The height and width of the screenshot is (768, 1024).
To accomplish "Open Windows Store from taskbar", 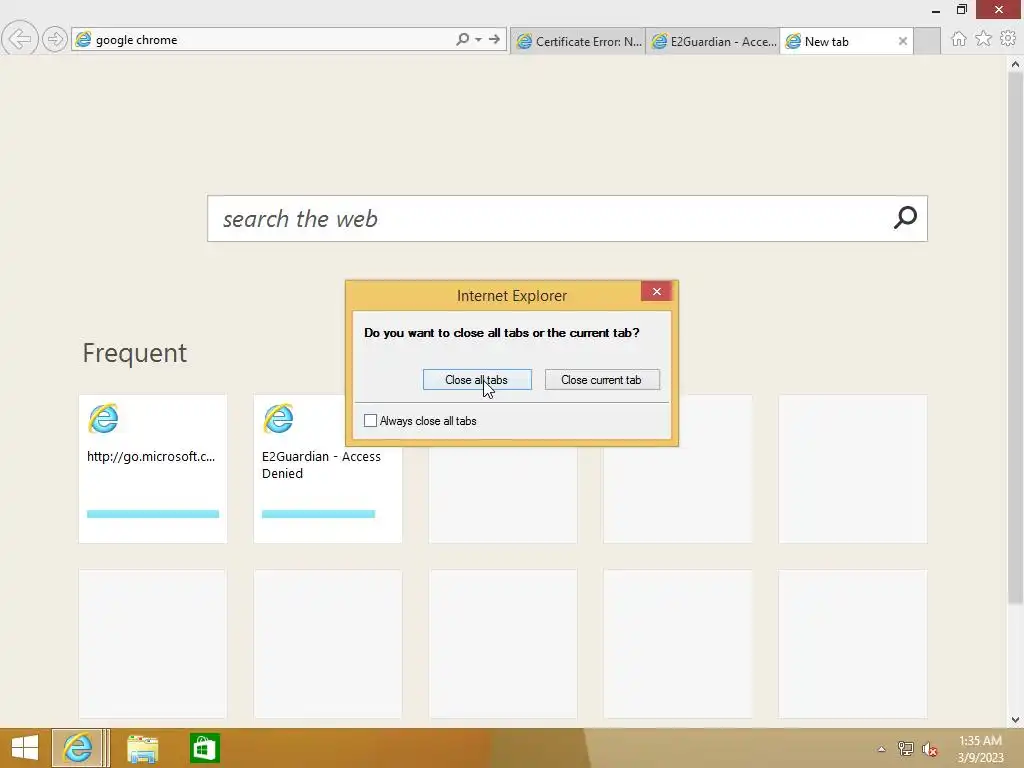I will click(x=204, y=748).
